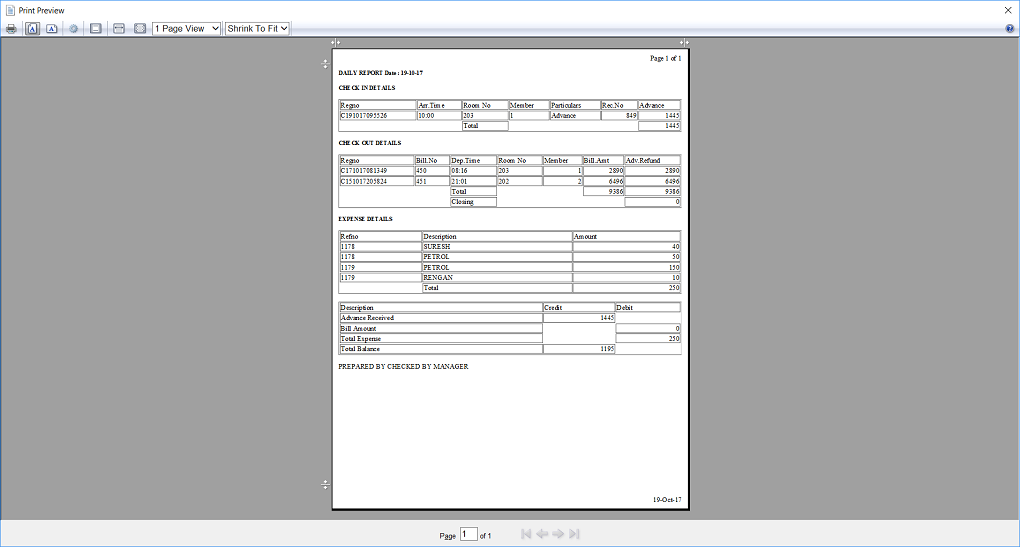Go to previous page arrow
The width and height of the screenshot is (1020, 547).
tap(542, 535)
